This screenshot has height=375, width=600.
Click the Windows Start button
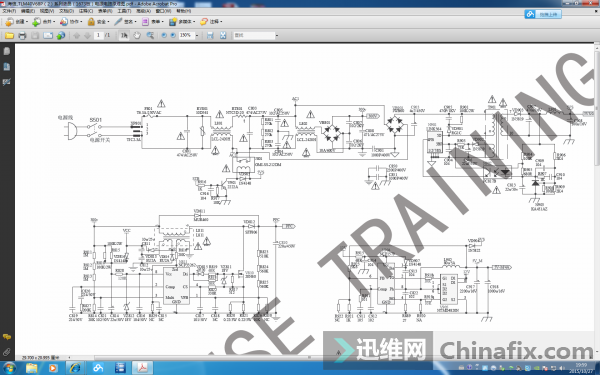tap(9, 368)
